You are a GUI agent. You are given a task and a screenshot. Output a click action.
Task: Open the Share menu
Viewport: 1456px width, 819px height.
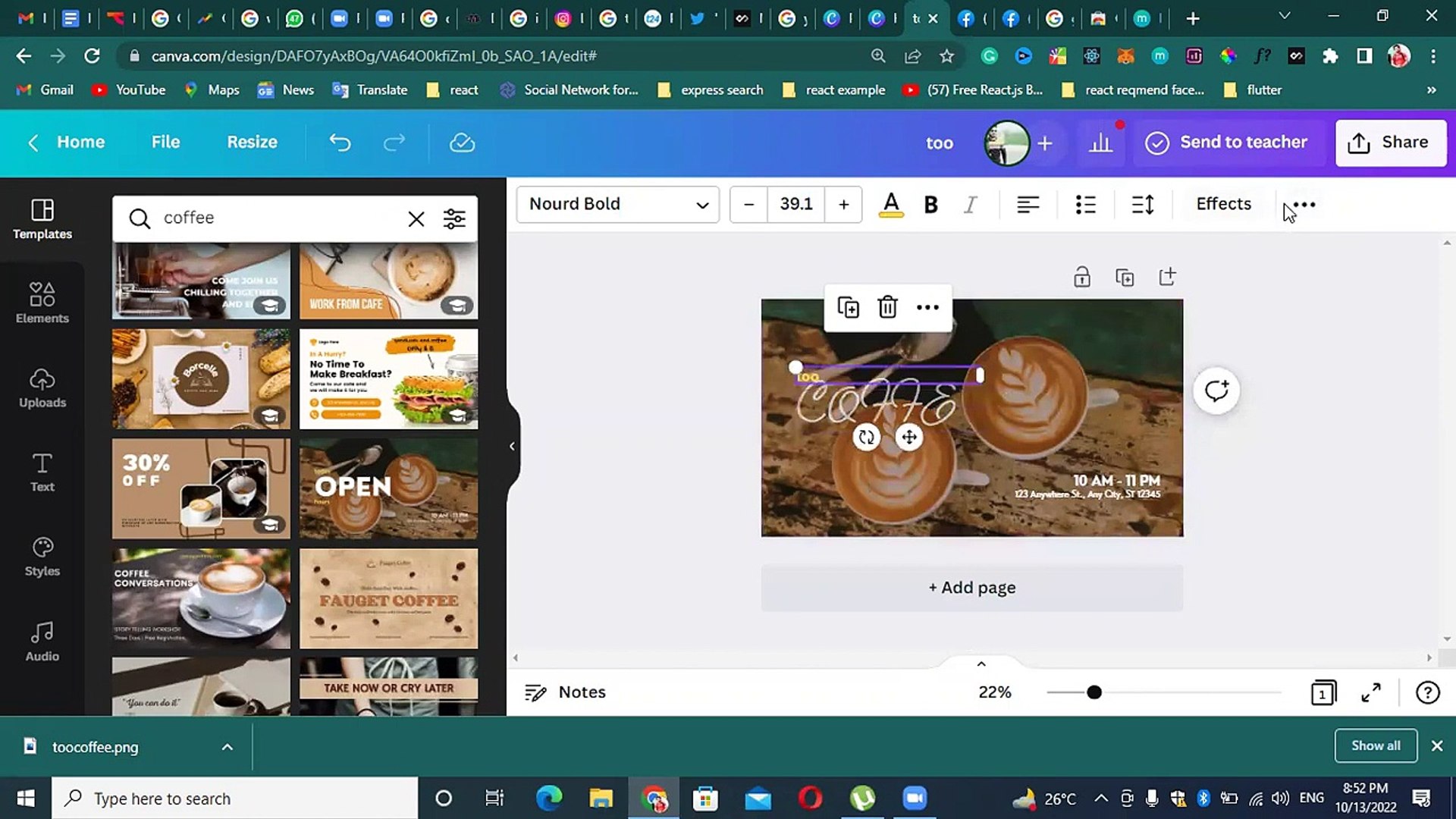tap(1391, 143)
